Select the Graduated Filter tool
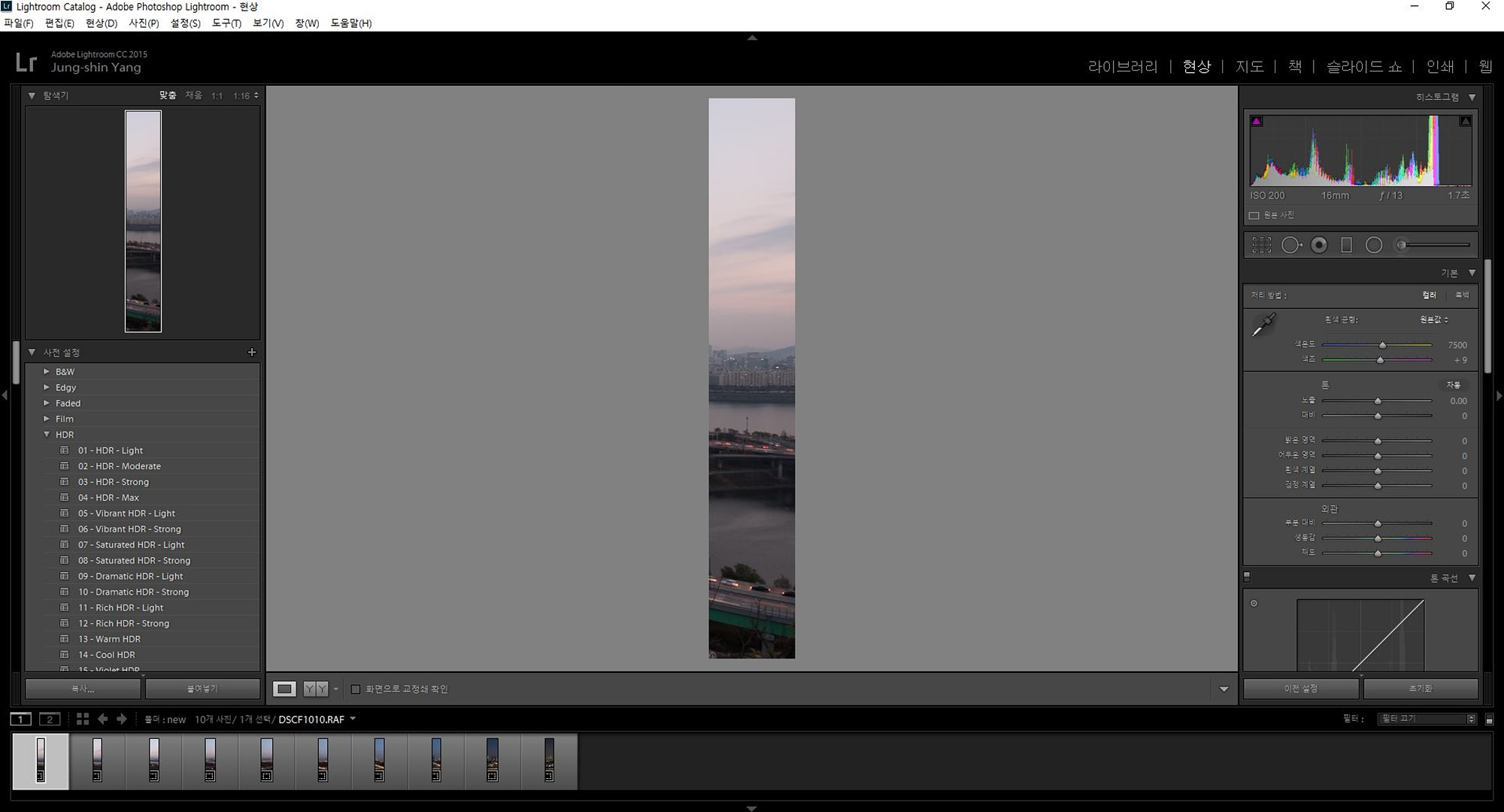1504x812 pixels. (1346, 245)
